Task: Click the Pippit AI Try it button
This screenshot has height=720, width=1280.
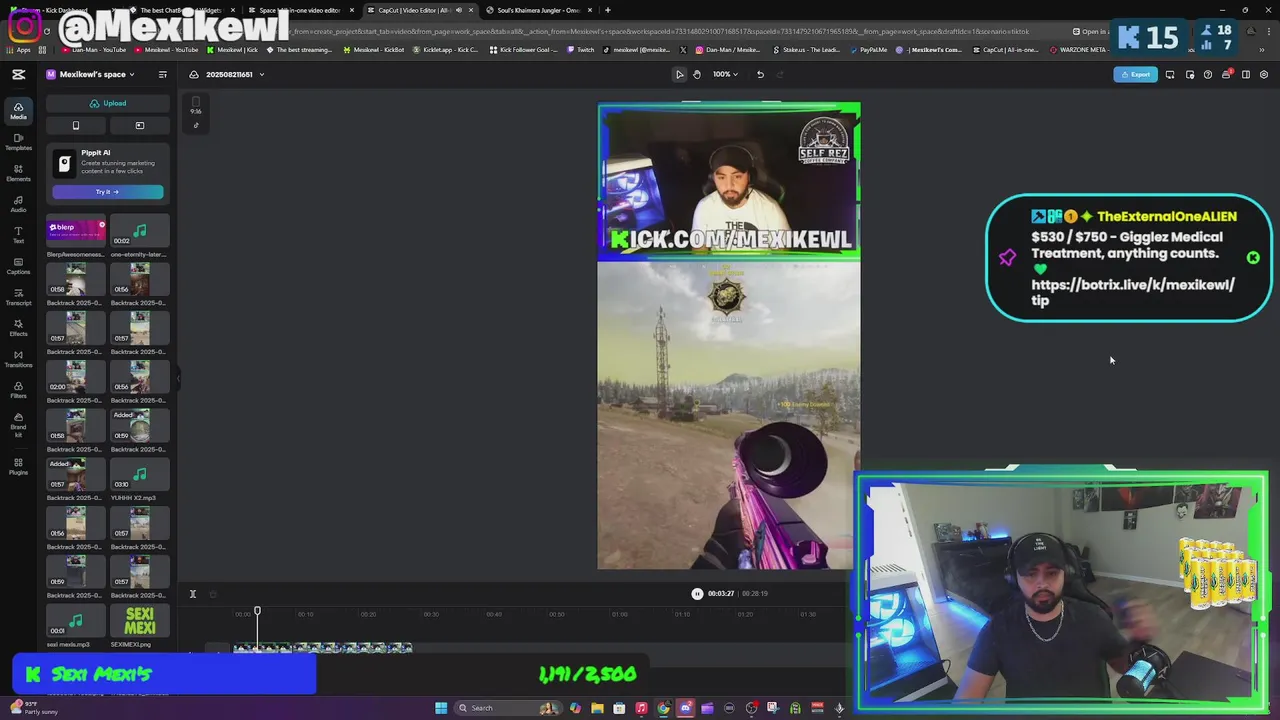Action: point(107,191)
